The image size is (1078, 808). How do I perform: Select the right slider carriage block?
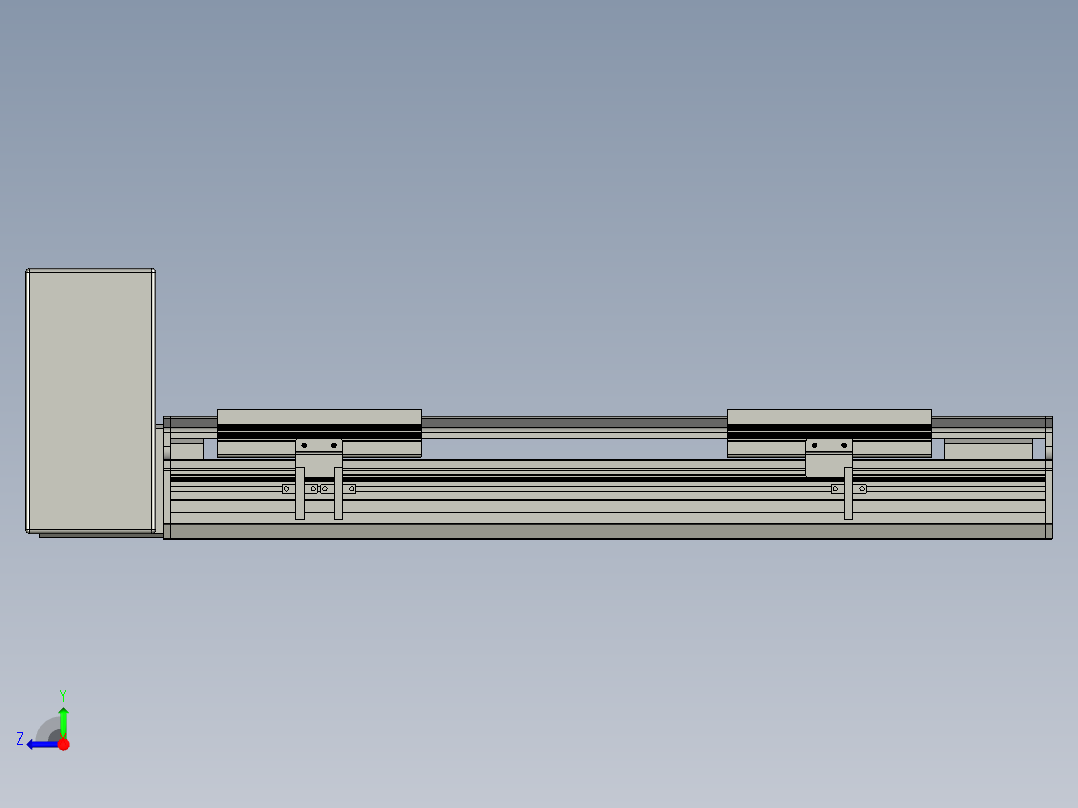830,417
